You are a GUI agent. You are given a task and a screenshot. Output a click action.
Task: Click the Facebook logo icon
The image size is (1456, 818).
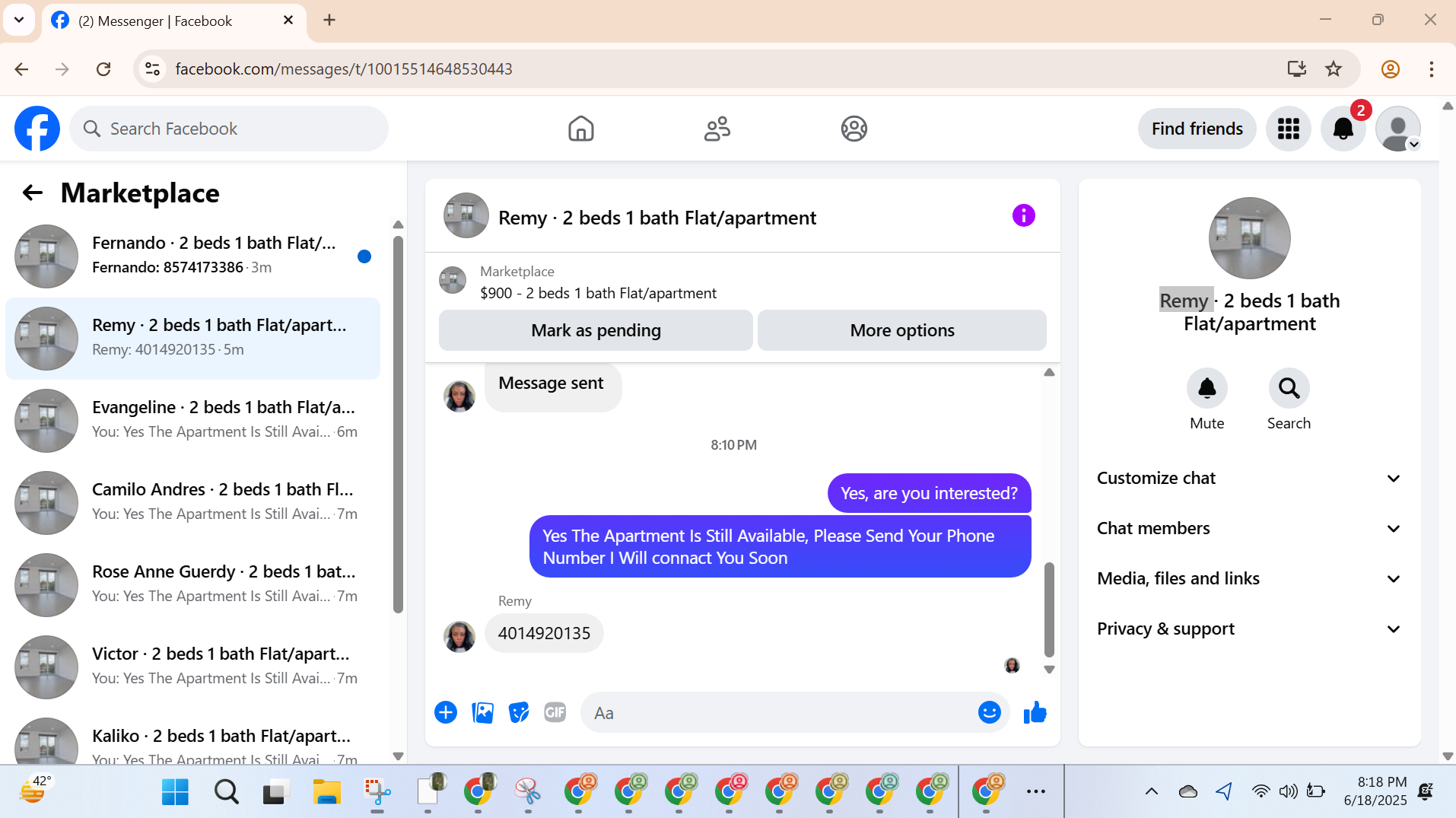[x=37, y=129]
